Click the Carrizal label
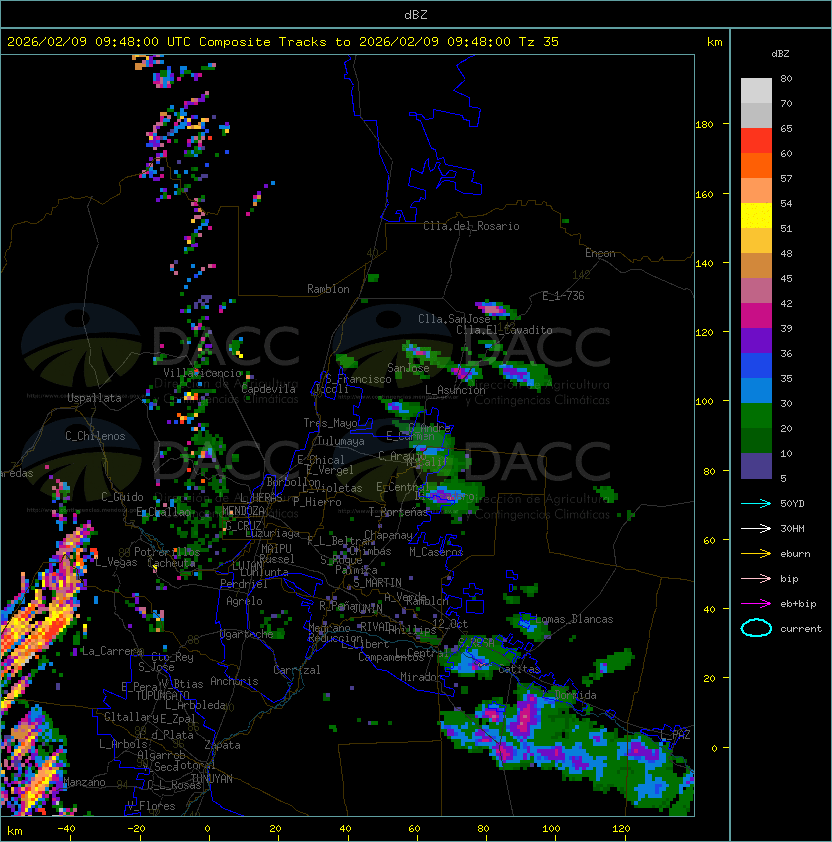This screenshot has width=832, height=842. (x=297, y=670)
